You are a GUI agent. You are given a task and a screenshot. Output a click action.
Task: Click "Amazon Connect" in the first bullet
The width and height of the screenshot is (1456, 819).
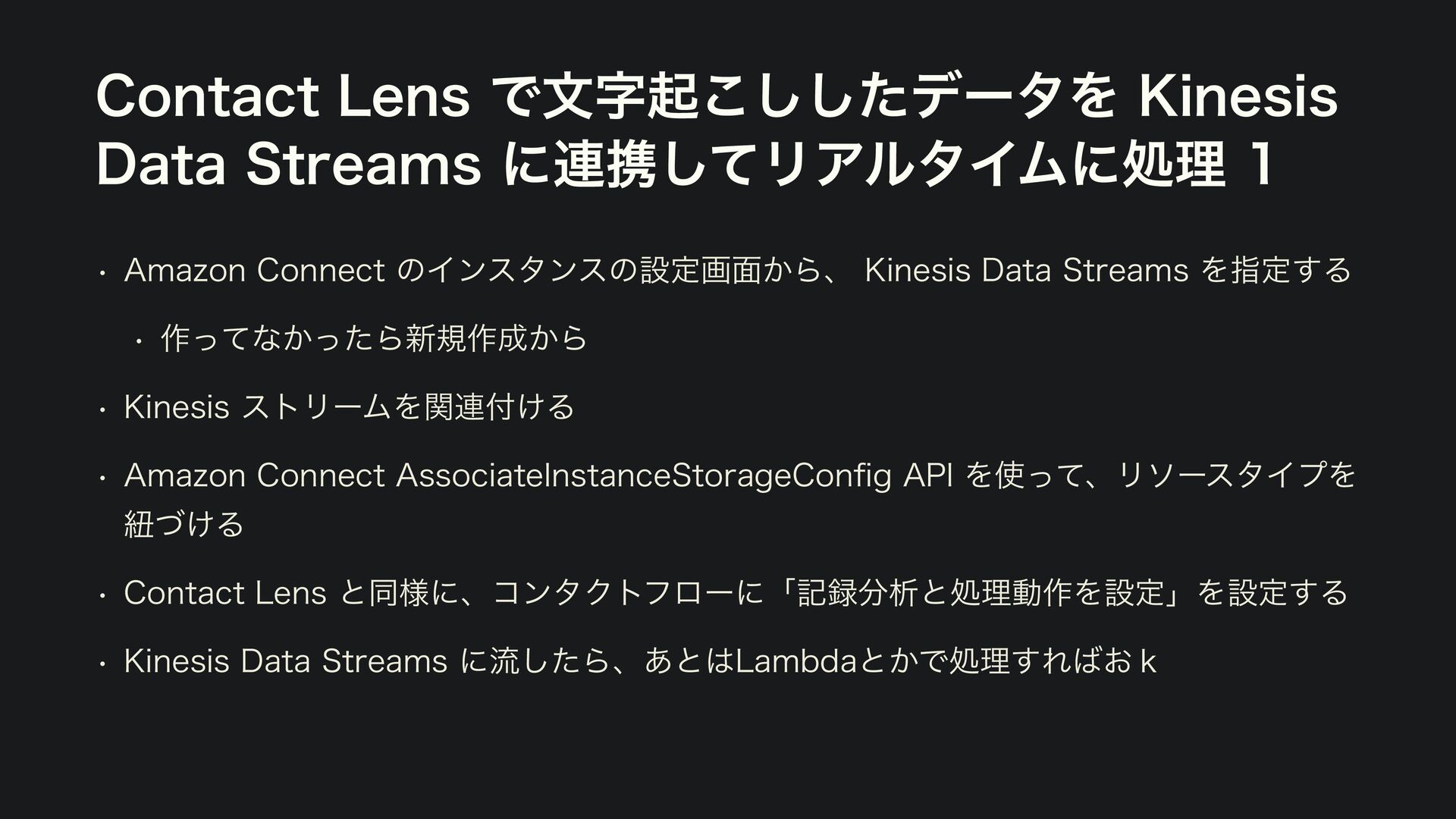tap(255, 271)
